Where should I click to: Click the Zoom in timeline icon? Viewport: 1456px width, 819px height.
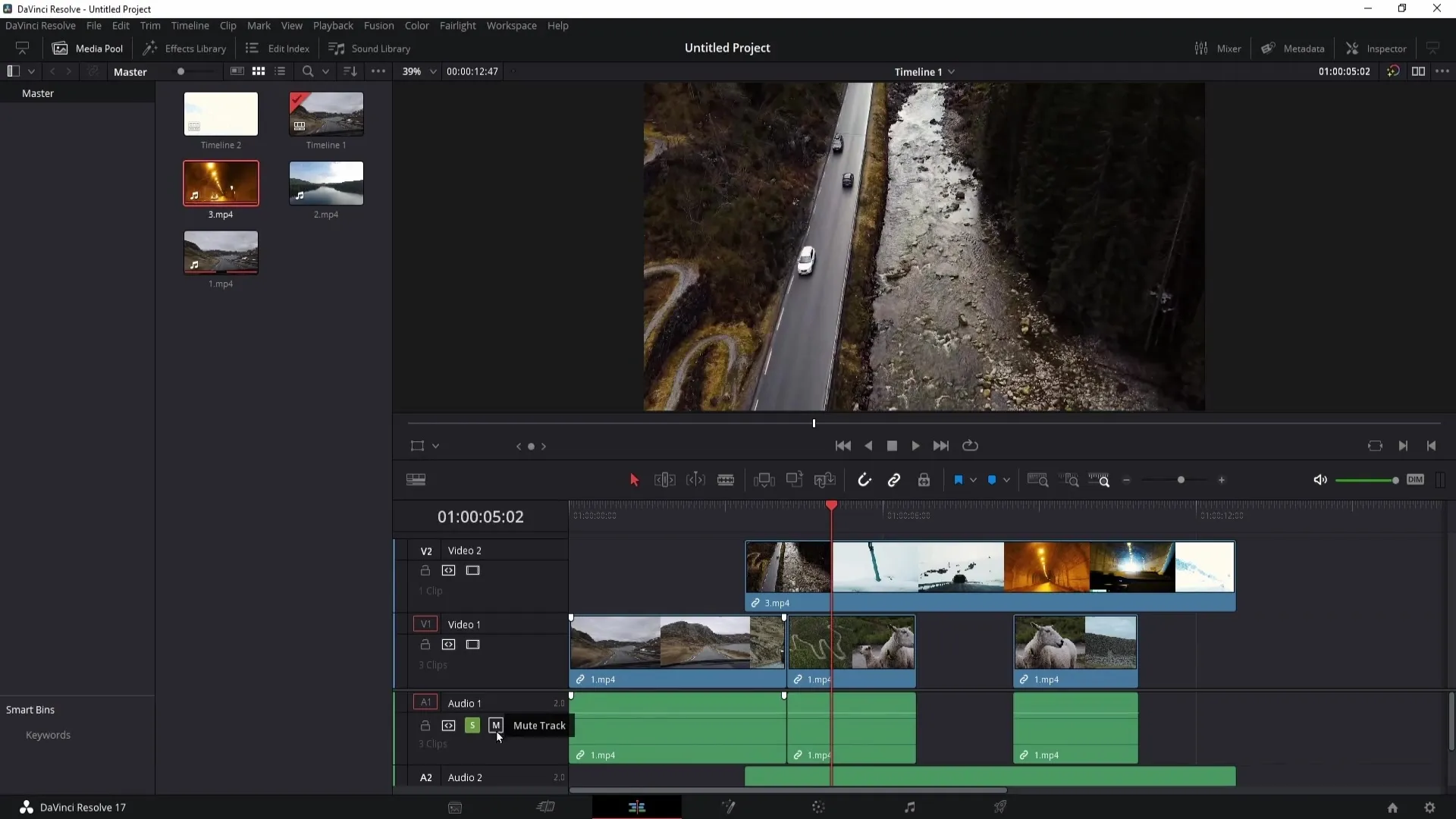click(x=1222, y=480)
